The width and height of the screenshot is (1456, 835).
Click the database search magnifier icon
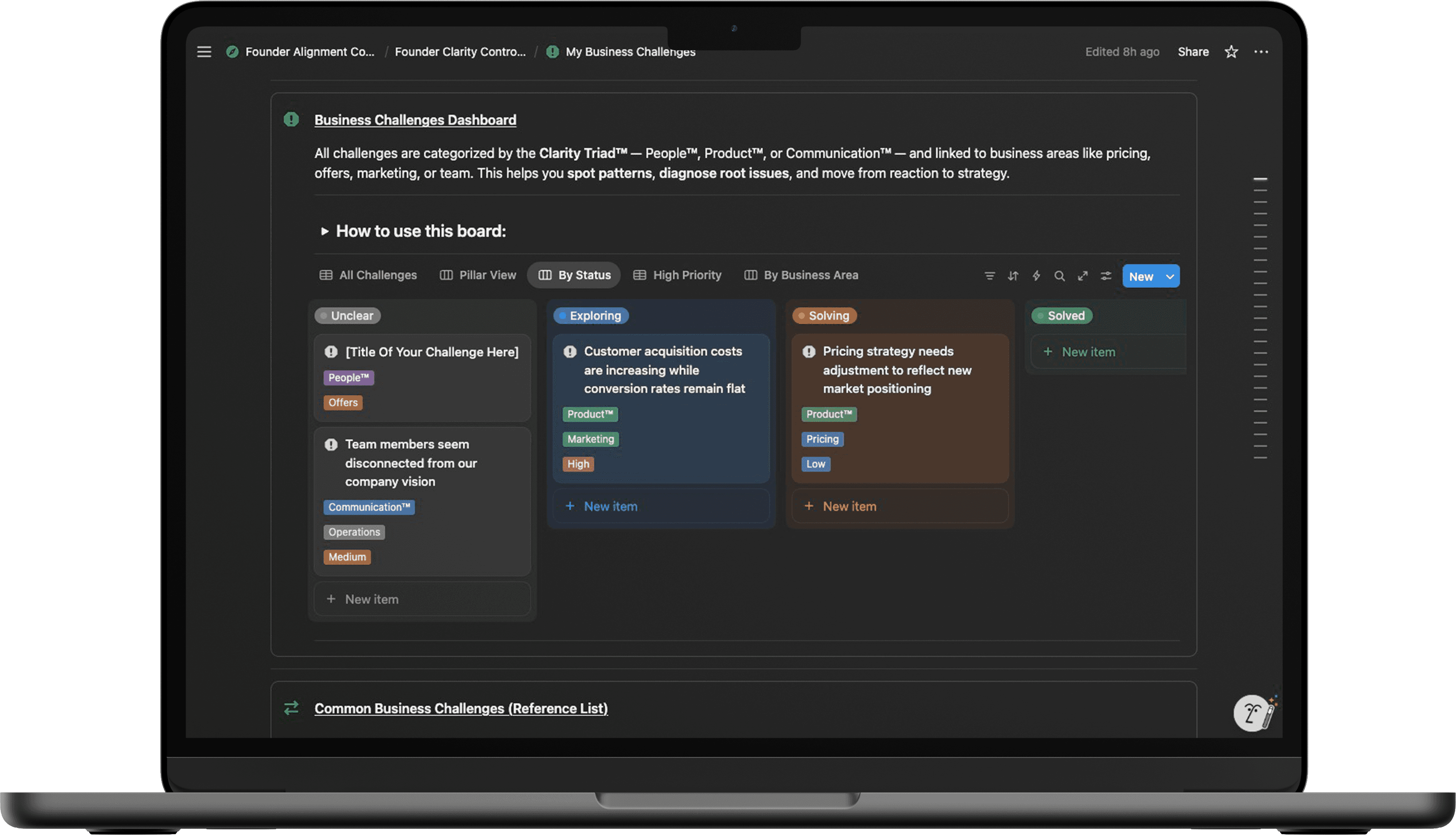(1059, 276)
